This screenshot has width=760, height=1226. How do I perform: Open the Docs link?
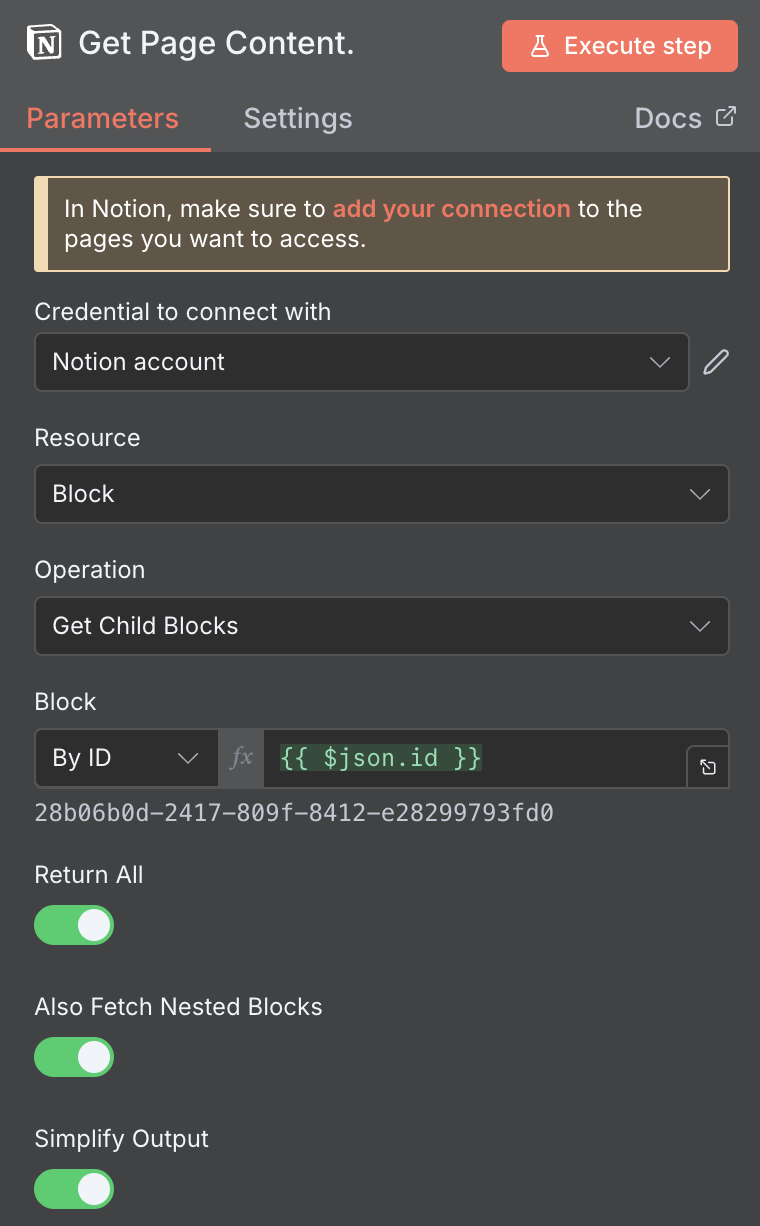(669, 119)
